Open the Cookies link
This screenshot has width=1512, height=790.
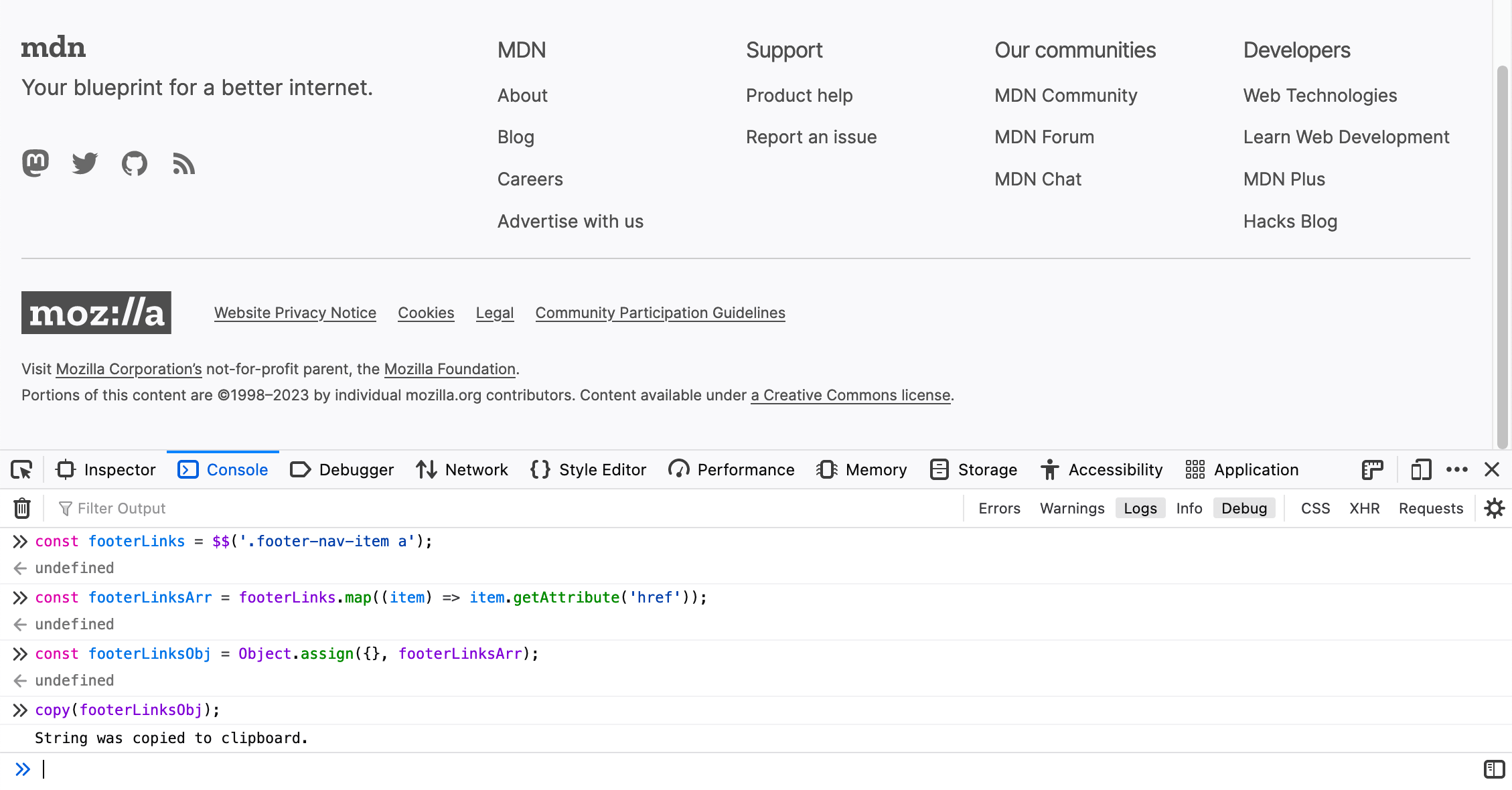(426, 313)
